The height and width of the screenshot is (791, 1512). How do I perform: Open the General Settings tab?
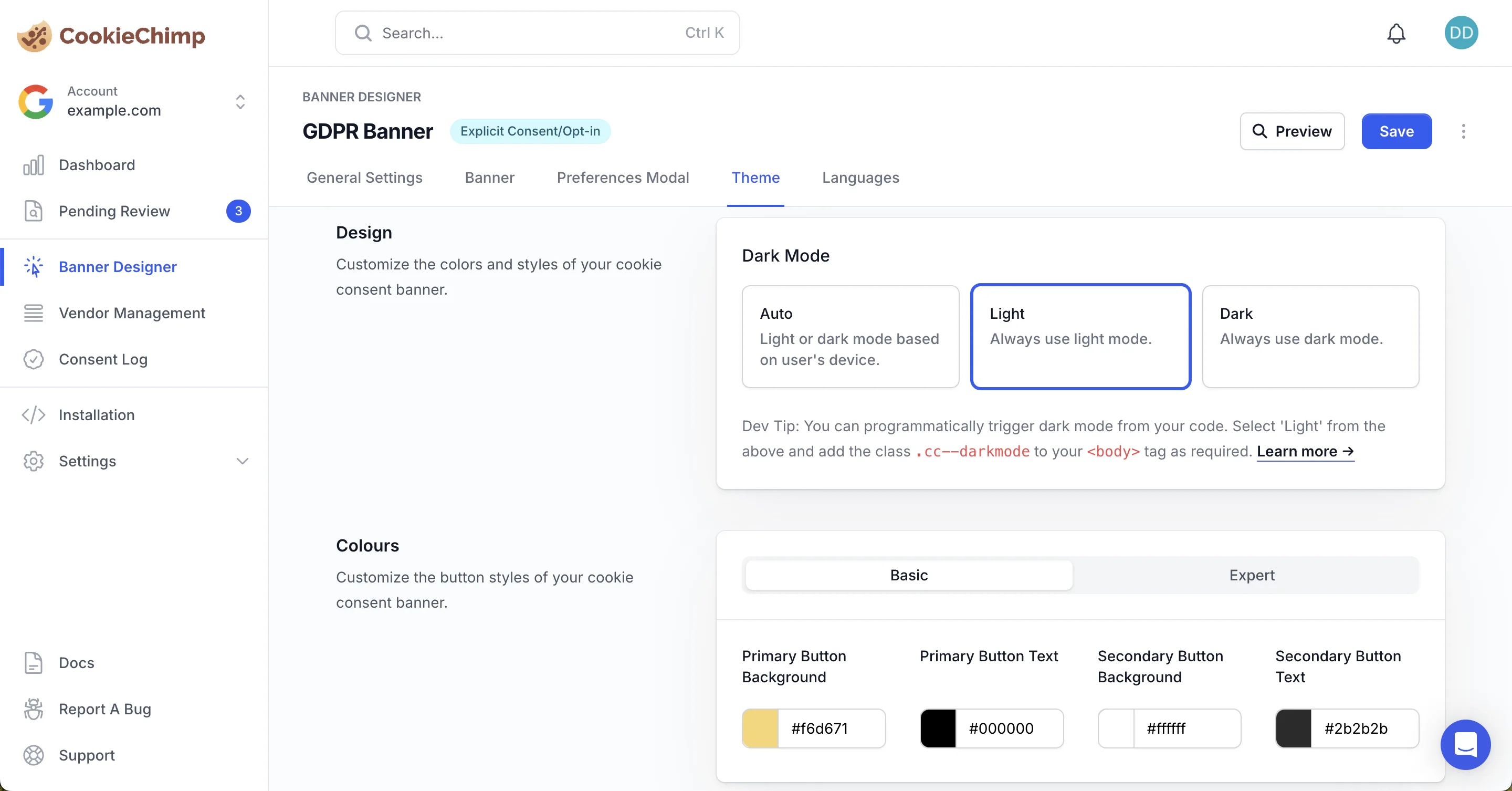click(x=364, y=178)
